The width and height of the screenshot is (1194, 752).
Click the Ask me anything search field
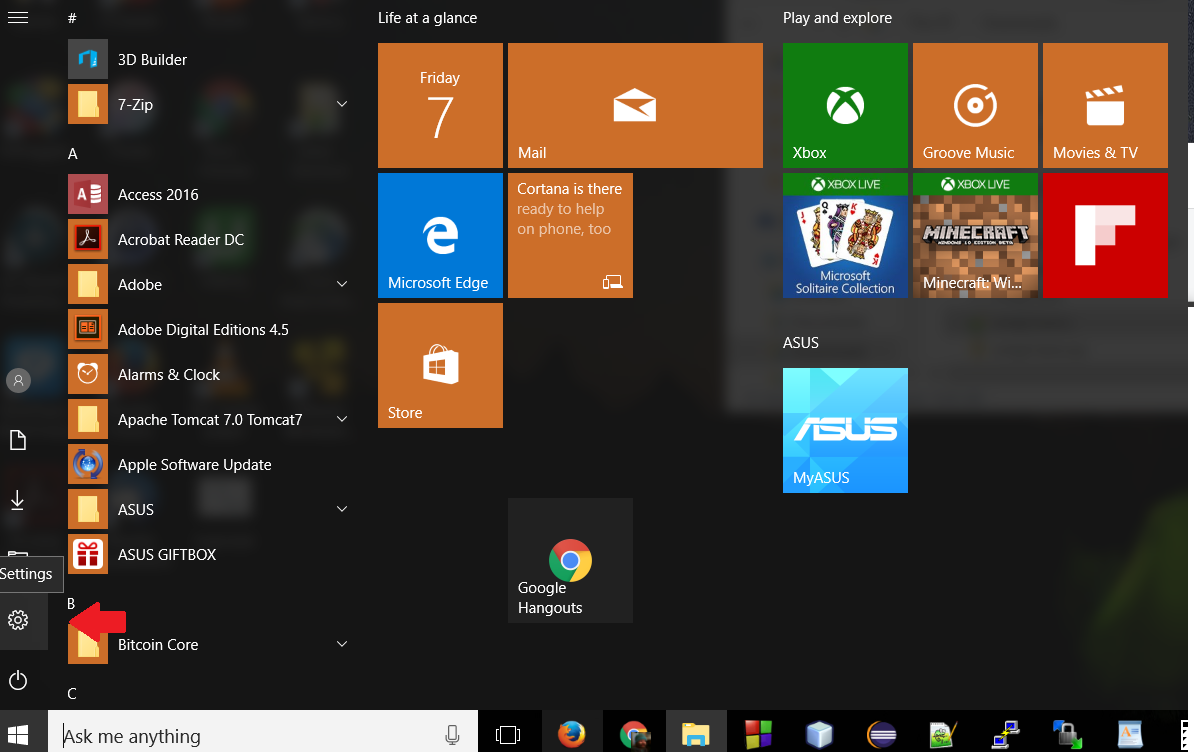(250, 736)
